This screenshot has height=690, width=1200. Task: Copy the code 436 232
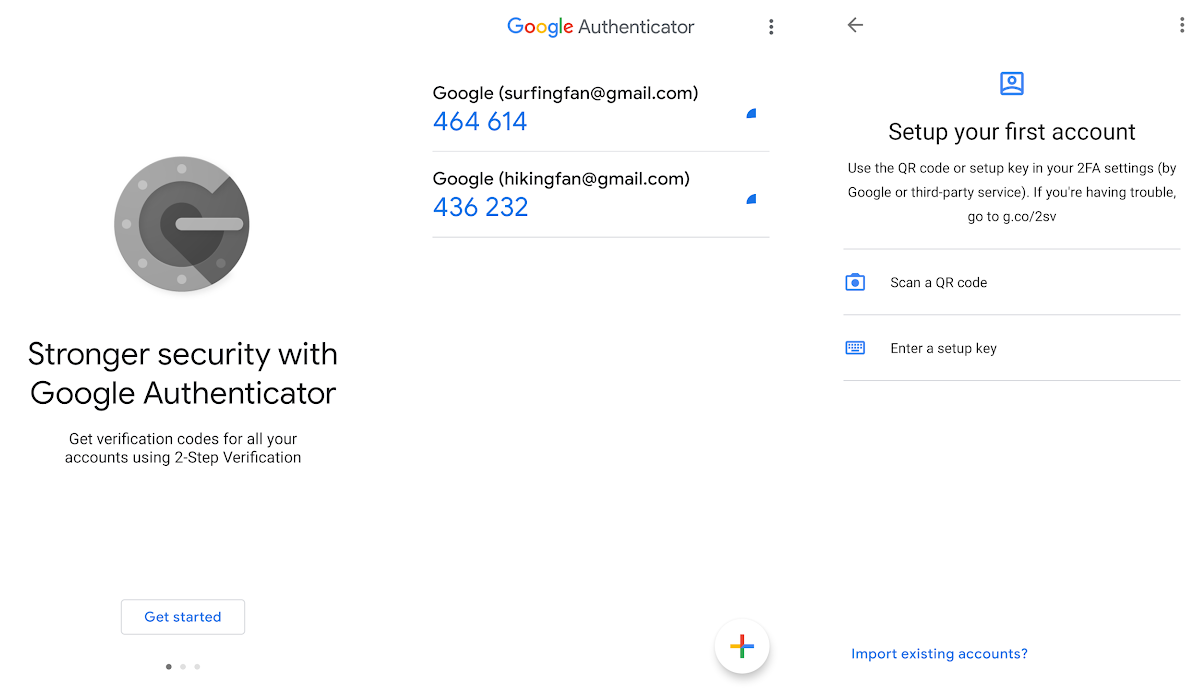[480, 206]
